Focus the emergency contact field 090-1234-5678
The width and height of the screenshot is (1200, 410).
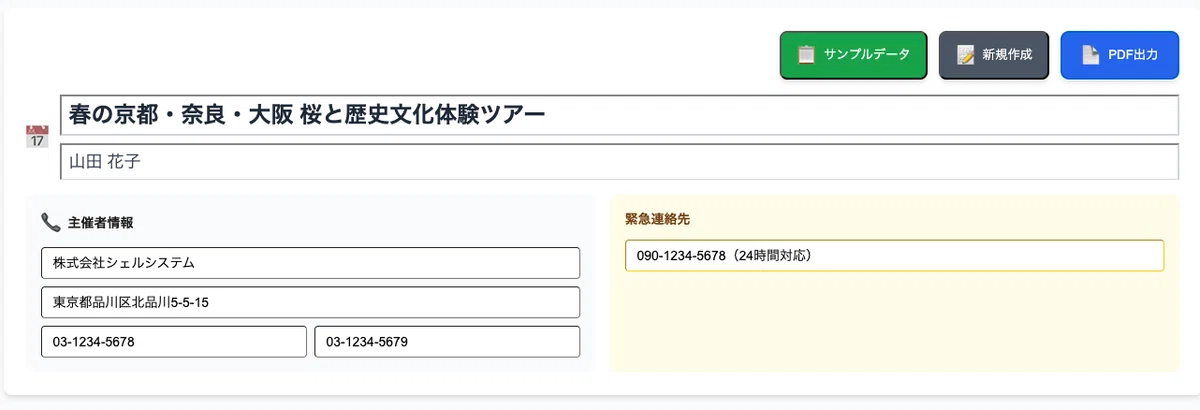(893, 256)
